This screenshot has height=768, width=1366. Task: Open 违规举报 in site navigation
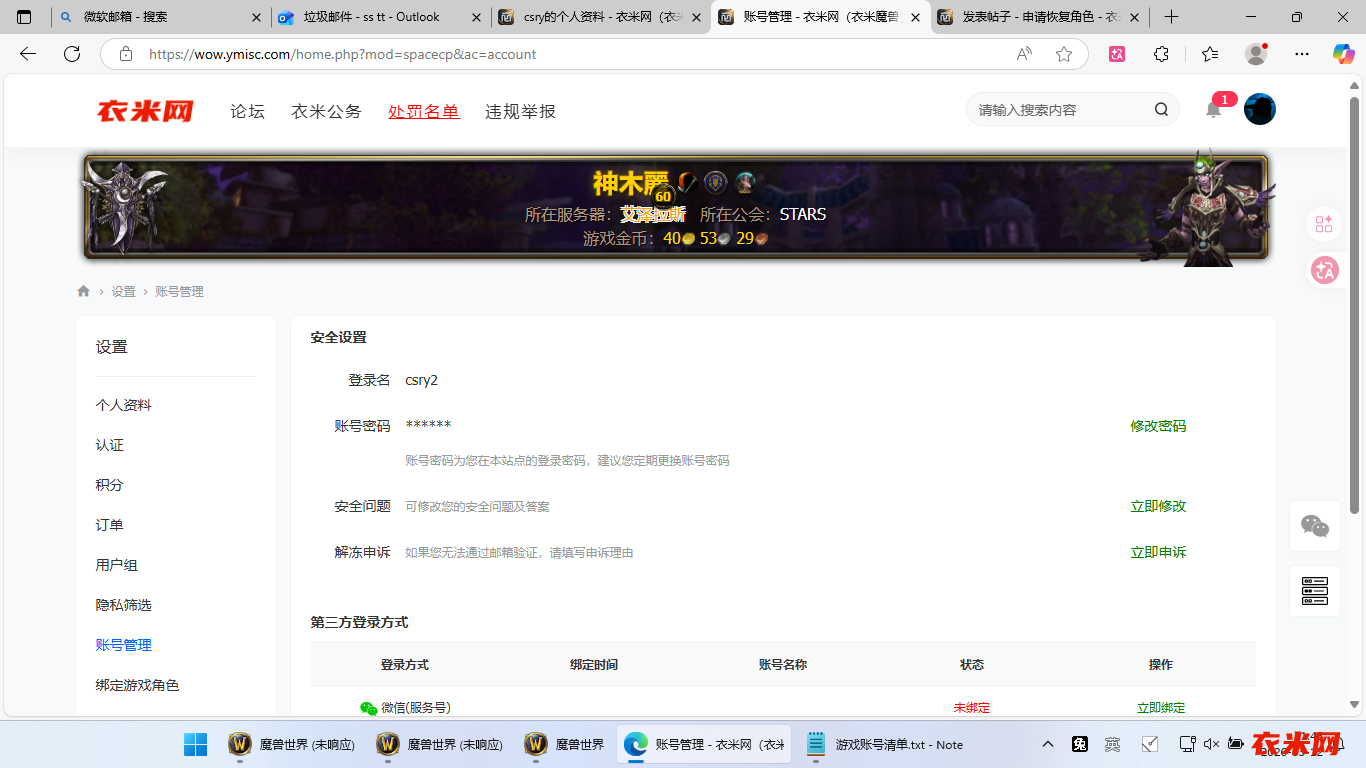520,111
